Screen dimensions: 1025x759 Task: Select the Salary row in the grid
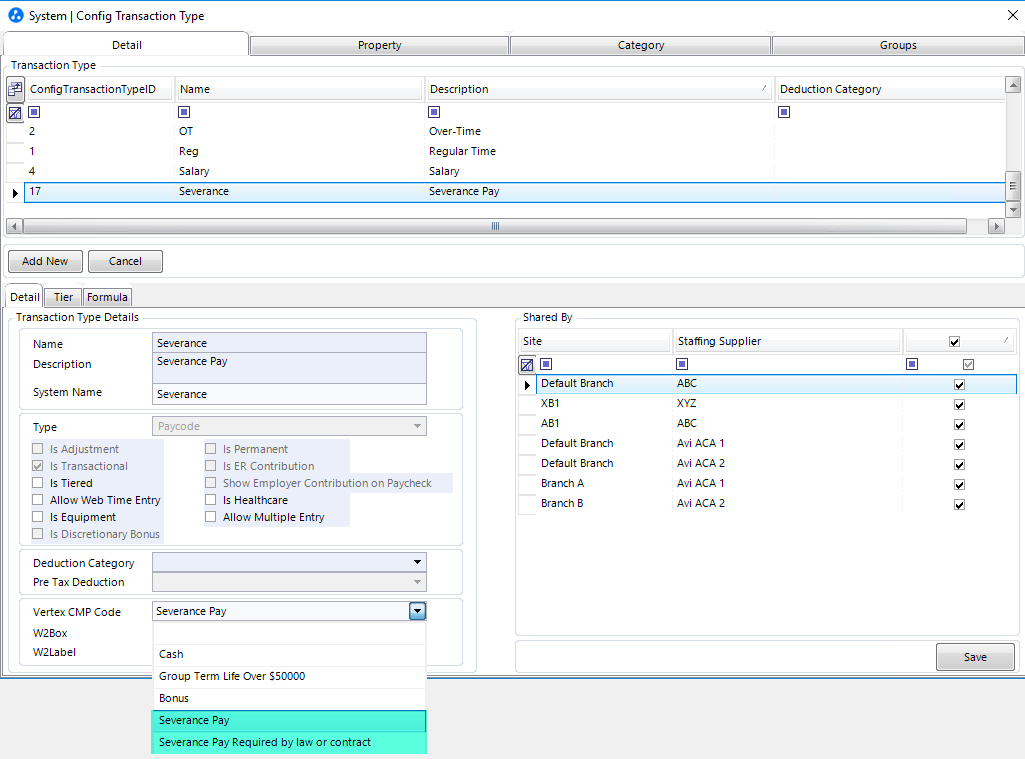pyautogui.click(x=514, y=171)
